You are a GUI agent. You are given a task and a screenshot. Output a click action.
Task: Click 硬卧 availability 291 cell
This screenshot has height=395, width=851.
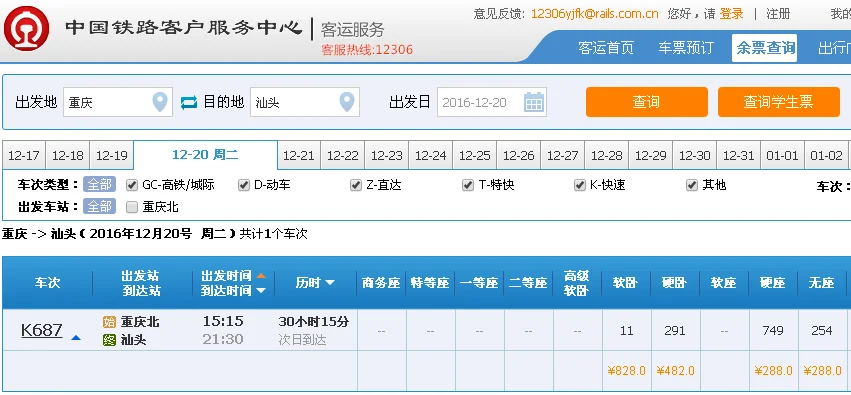pyautogui.click(x=675, y=330)
